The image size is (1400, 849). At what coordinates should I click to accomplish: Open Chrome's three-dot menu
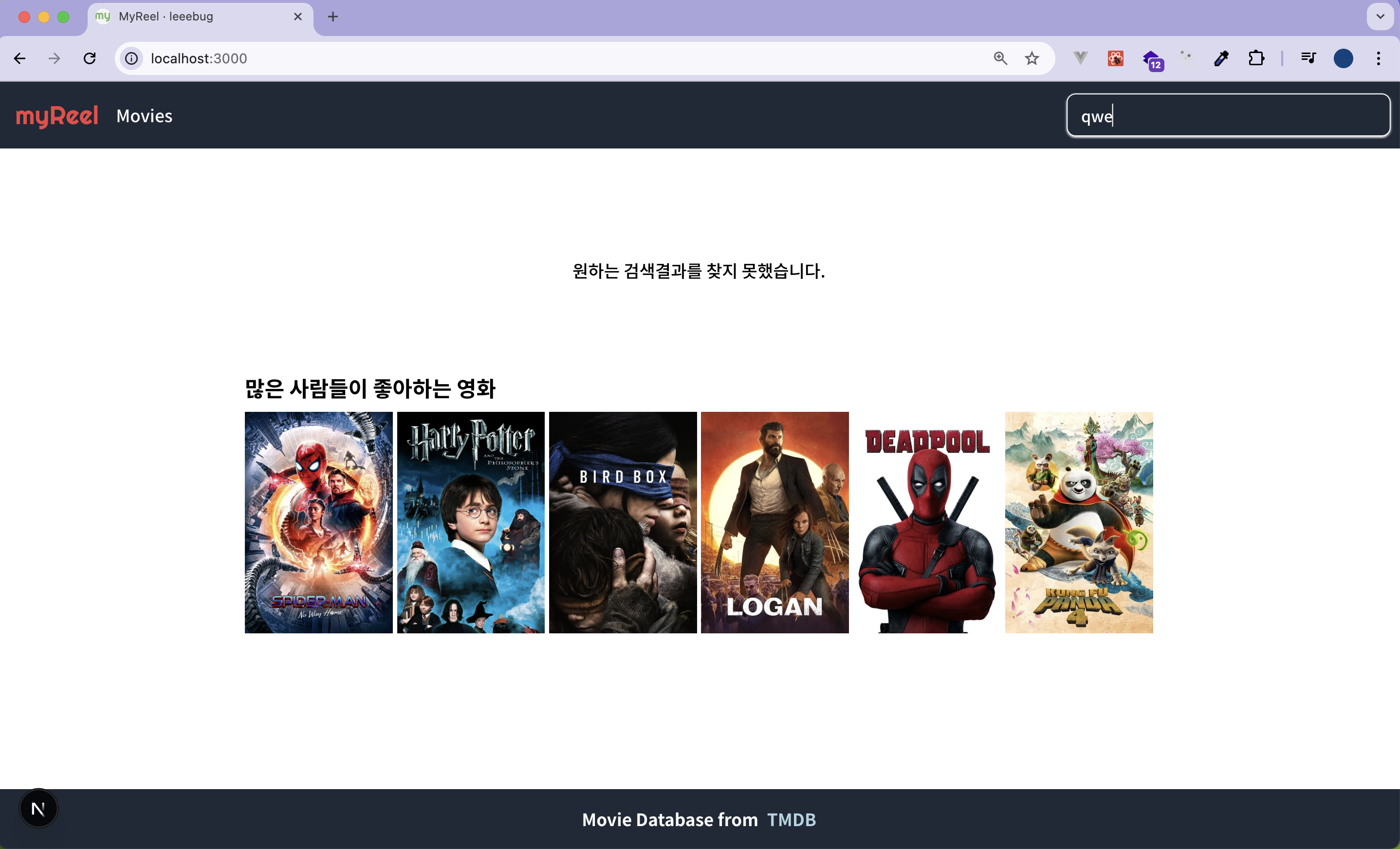1379,58
